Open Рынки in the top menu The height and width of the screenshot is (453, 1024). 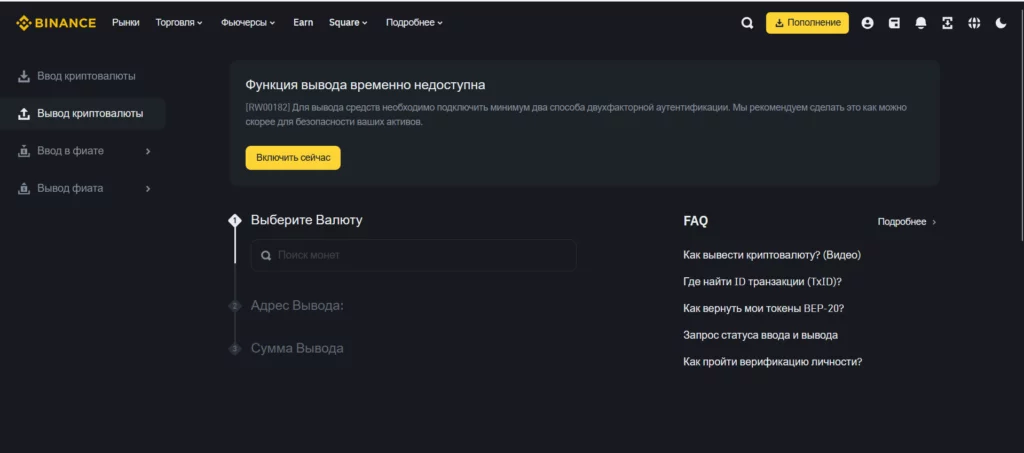(x=126, y=22)
